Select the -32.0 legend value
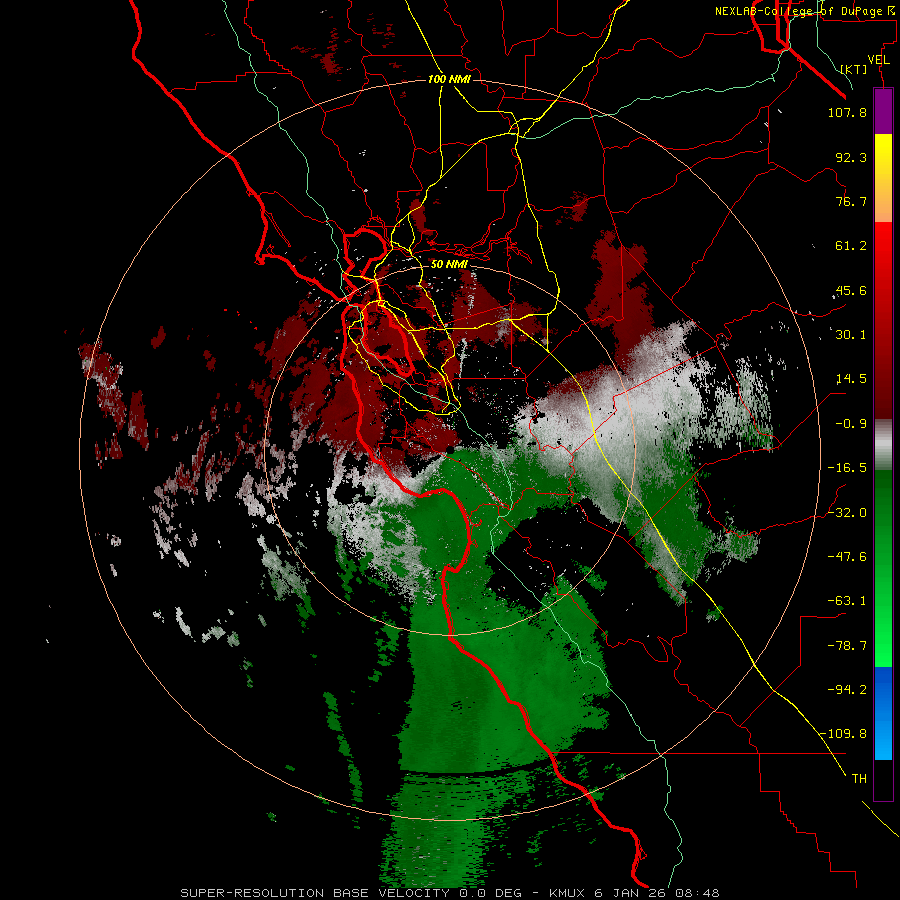Viewport: 900px width, 900px height. tap(847, 513)
